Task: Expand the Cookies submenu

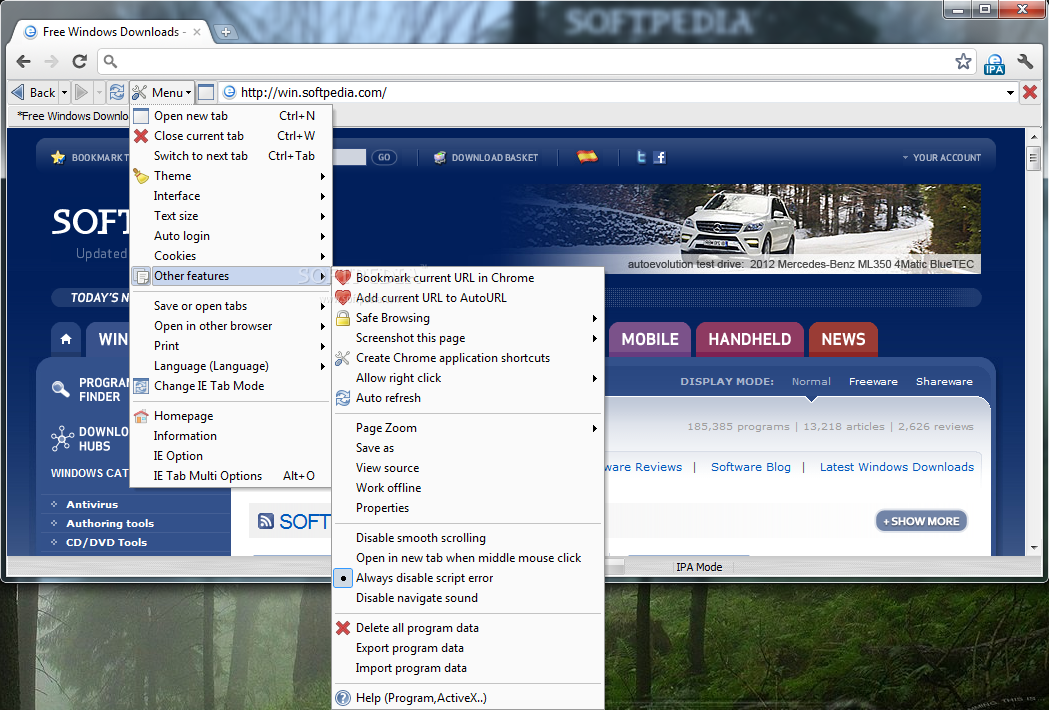Action: tap(231, 256)
